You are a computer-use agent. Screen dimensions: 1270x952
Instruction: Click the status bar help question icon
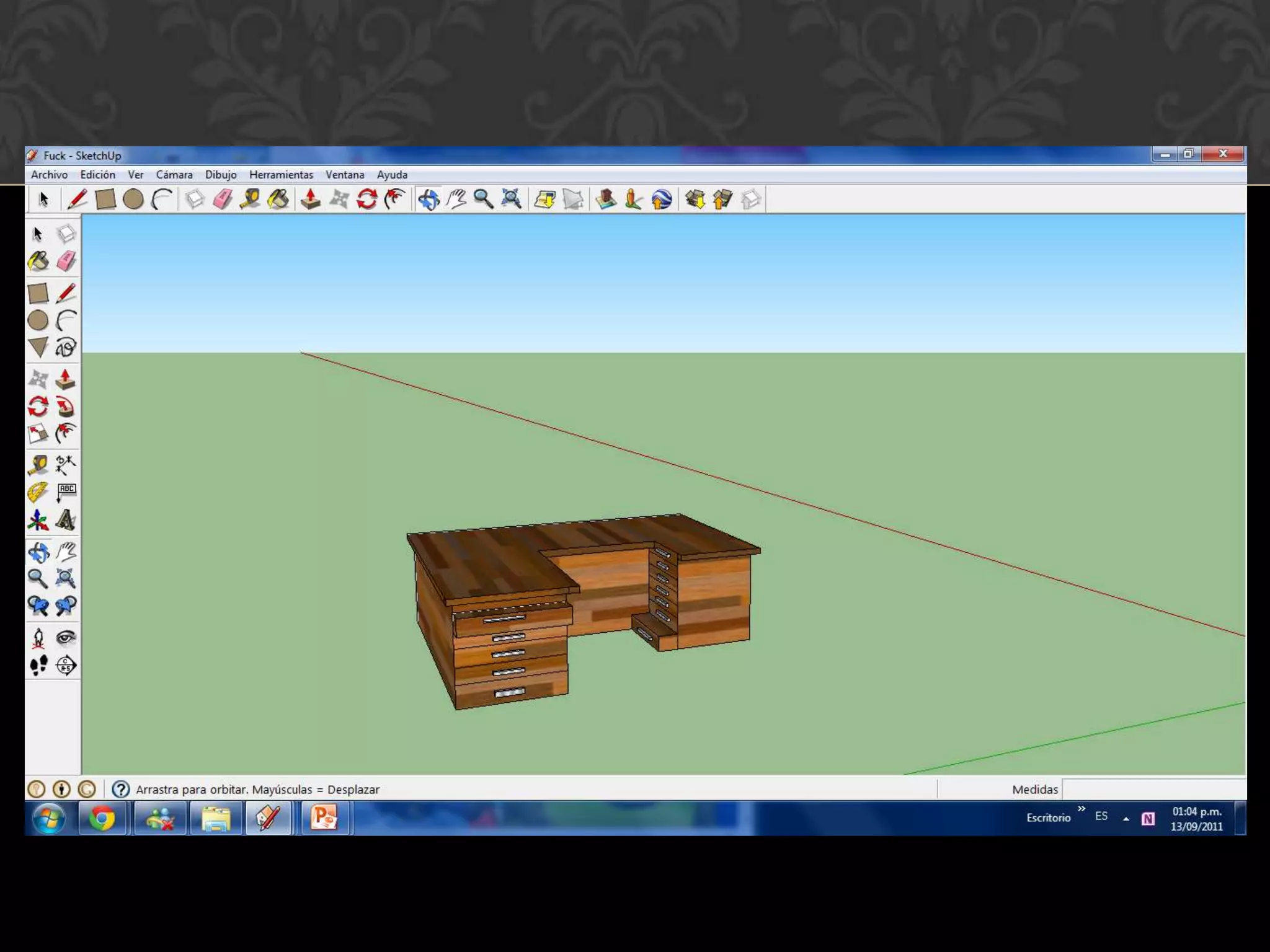pos(121,789)
